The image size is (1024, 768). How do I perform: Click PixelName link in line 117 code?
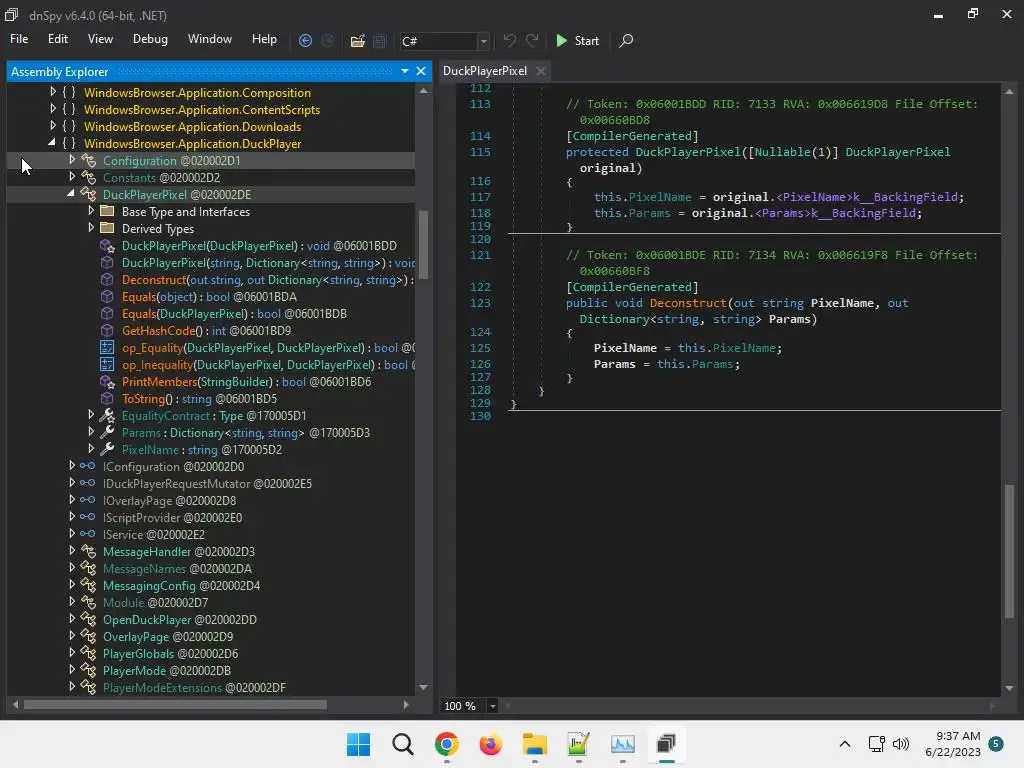click(660, 197)
